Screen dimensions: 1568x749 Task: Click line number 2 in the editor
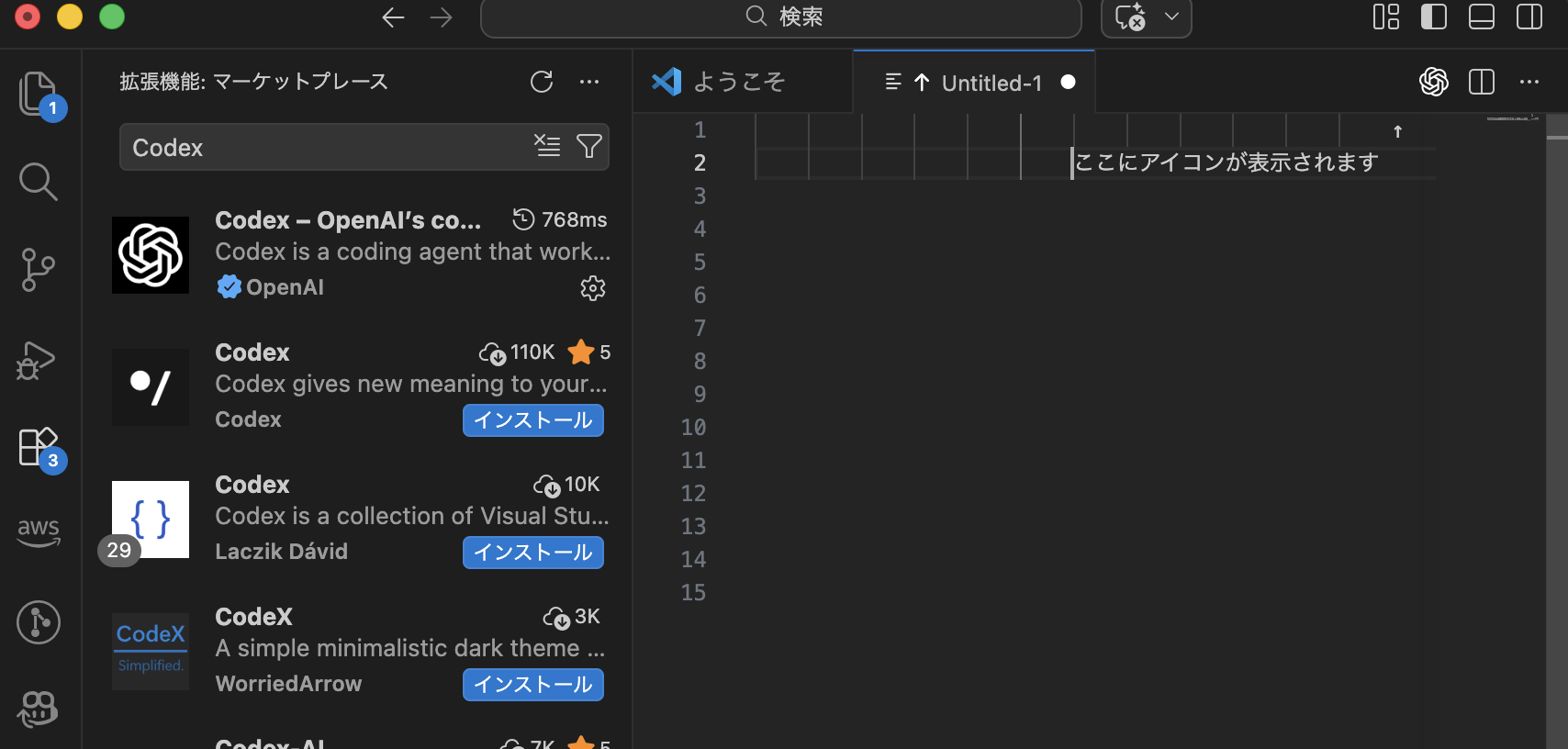700,163
